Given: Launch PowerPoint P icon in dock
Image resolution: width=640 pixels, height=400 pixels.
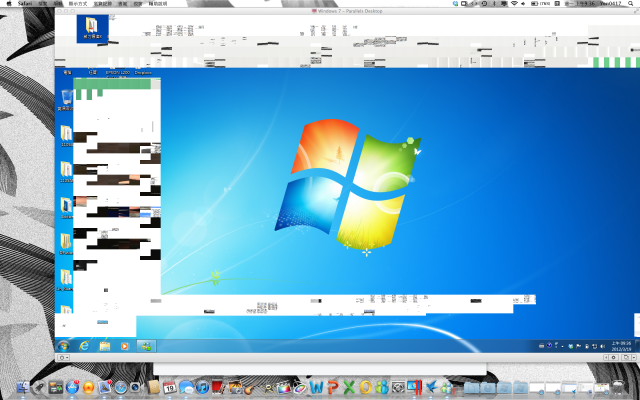Looking at the screenshot, I should click(x=333, y=387).
